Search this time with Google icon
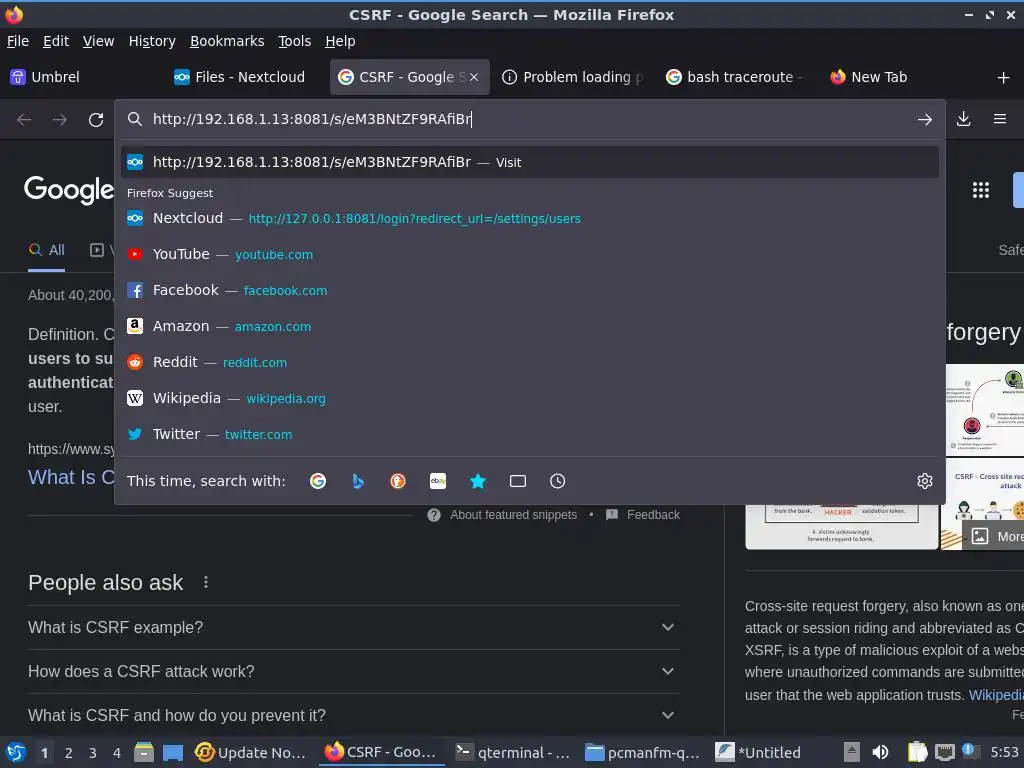The height and width of the screenshot is (768, 1024). [318, 481]
